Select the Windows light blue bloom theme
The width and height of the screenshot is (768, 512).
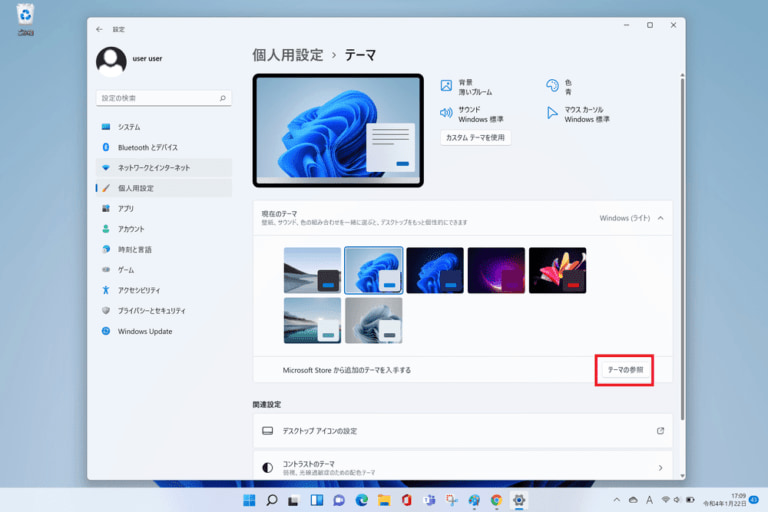pos(374,270)
